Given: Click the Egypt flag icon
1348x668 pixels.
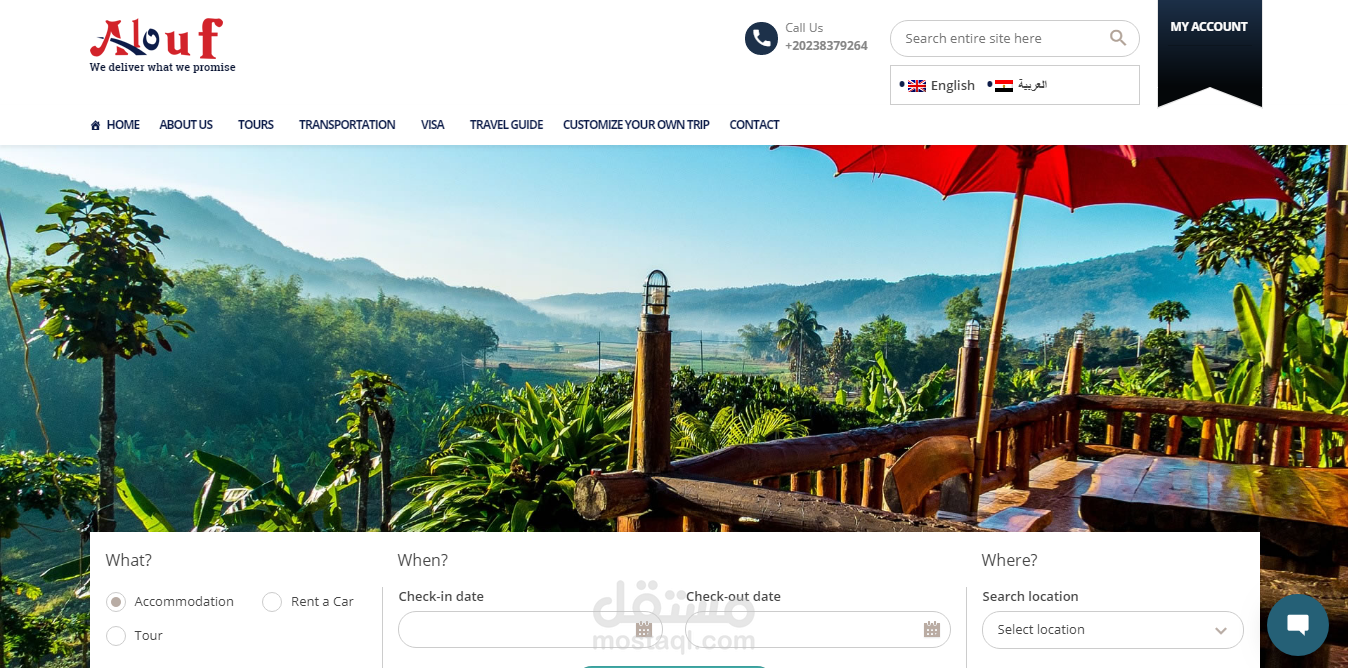Looking at the screenshot, I should (1004, 86).
